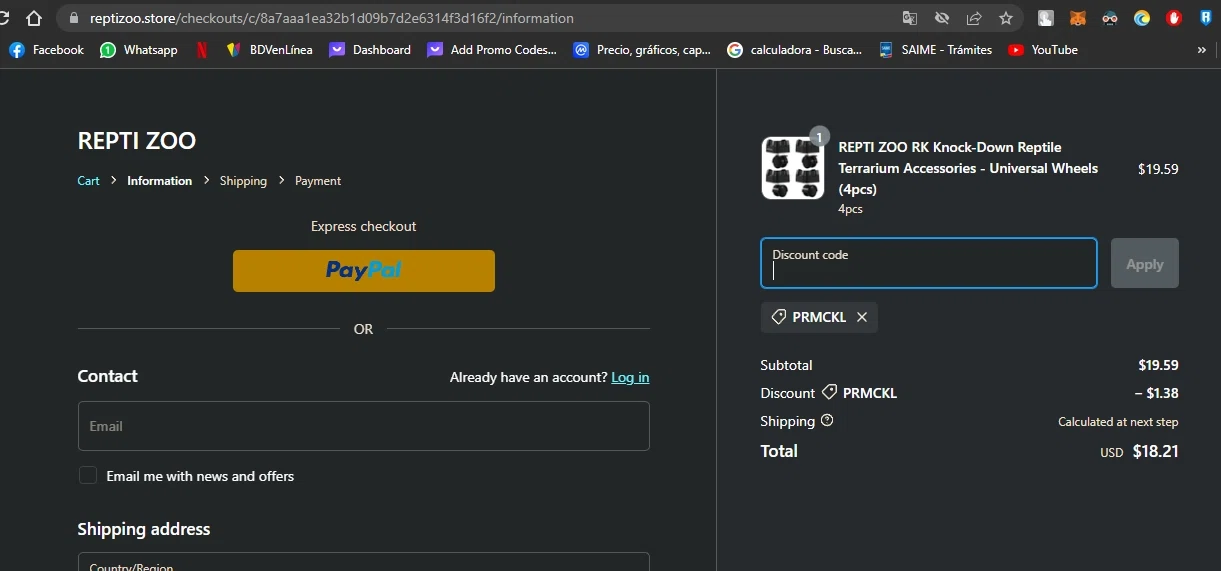
Task: Open the Facebook bookmark
Action: [46, 49]
